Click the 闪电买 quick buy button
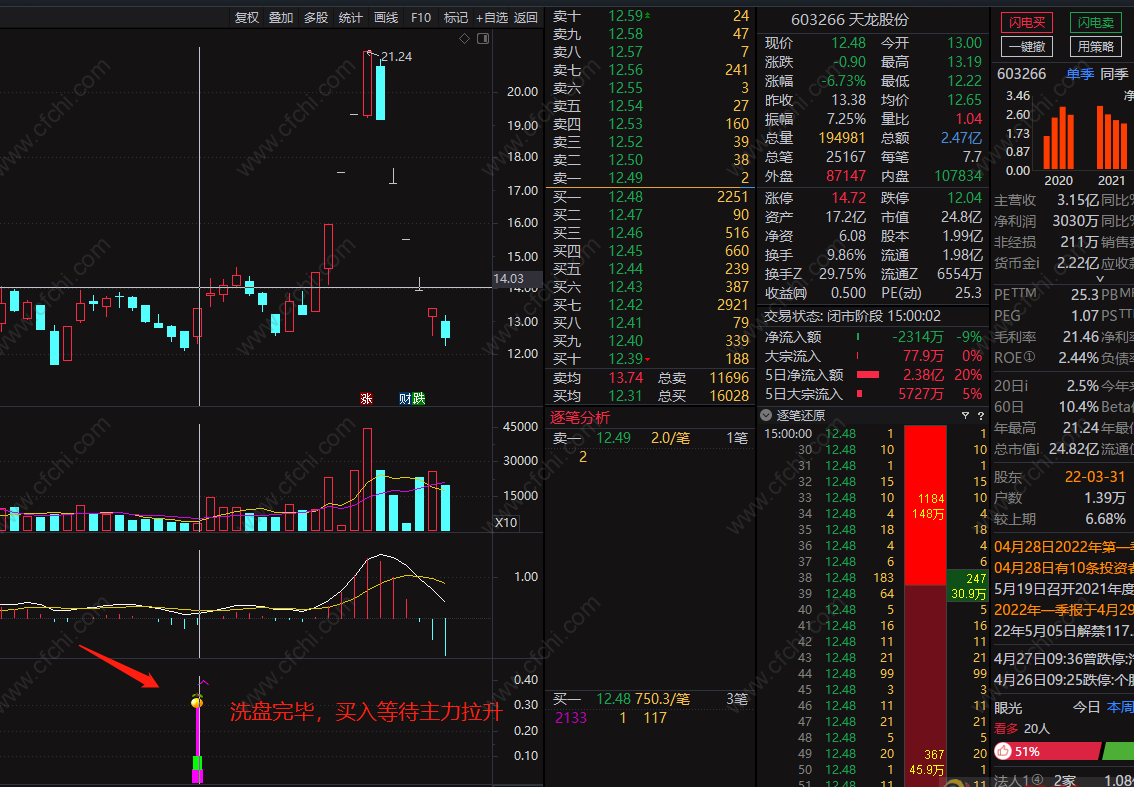The width and height of the screenshot is (1134, 787). (x=1027, y=23)
